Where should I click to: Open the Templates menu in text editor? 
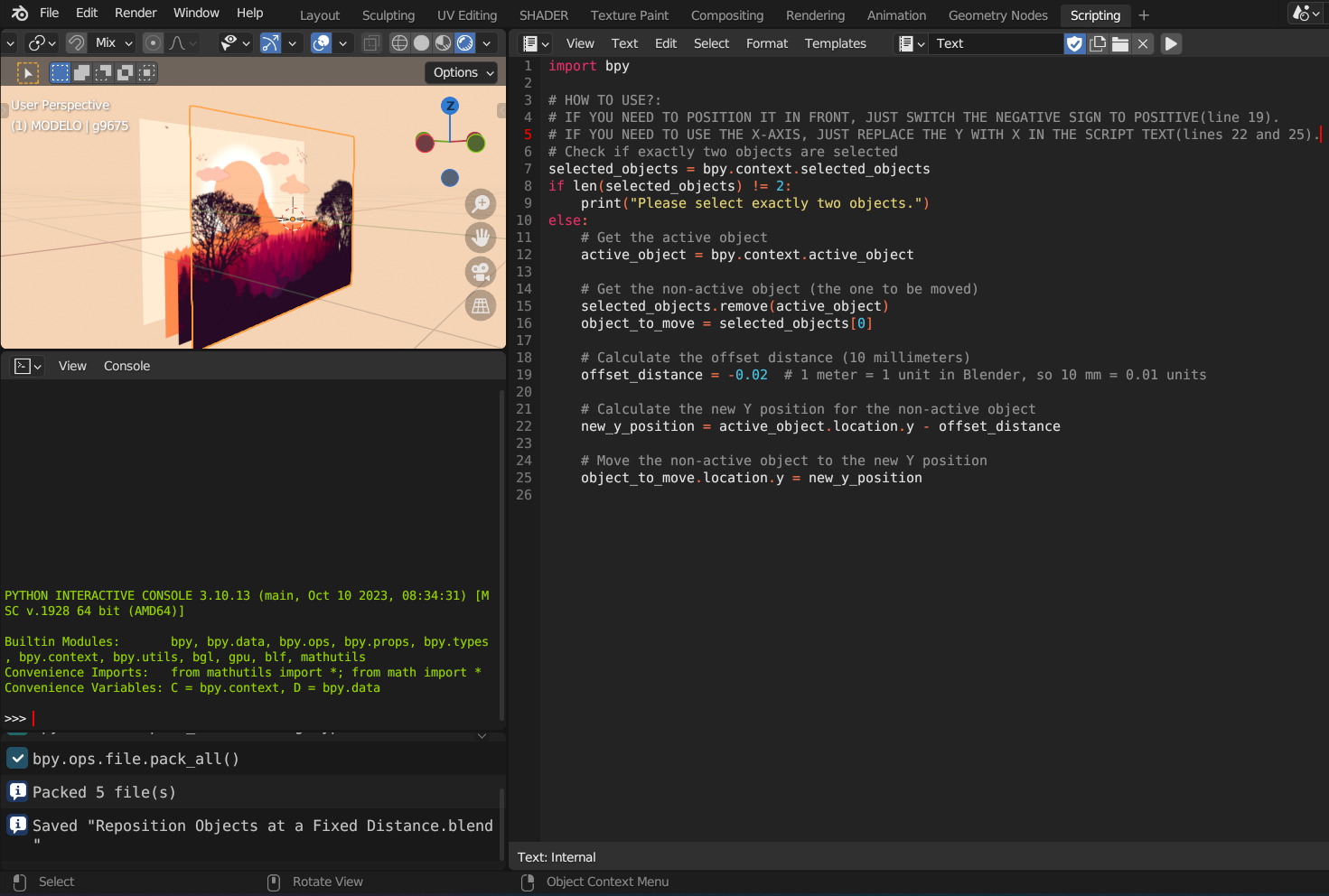(835, 42)
